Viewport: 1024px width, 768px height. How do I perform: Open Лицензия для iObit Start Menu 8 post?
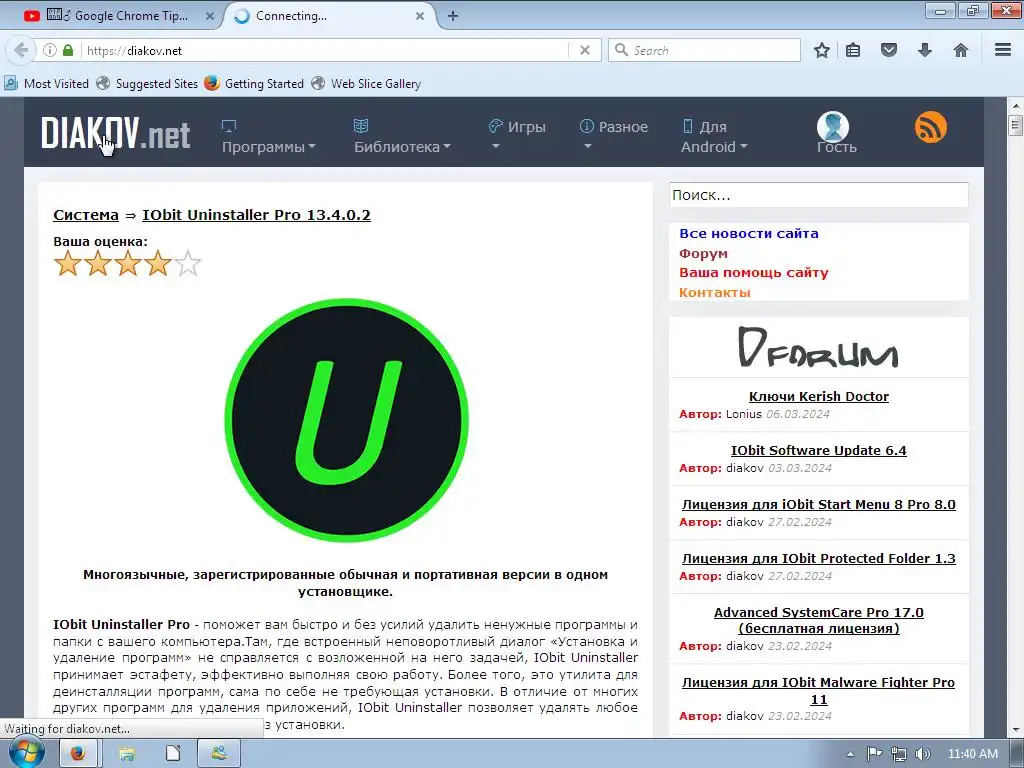click(x=818, y=505)
